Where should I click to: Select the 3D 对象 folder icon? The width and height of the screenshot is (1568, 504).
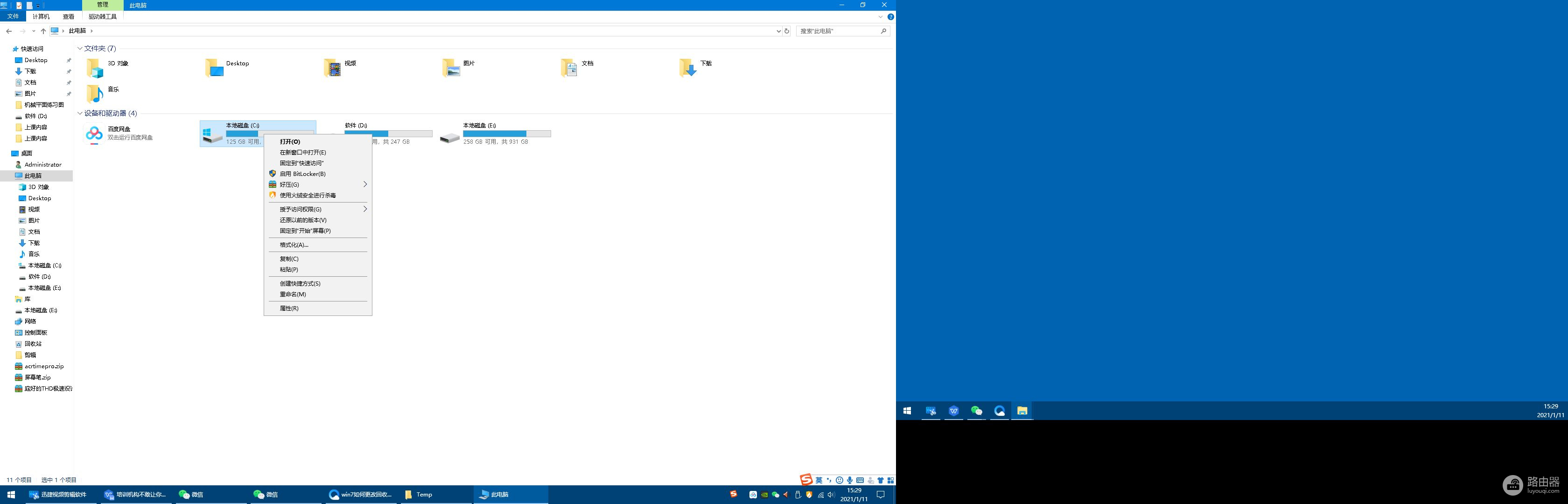(x=95, y=68)
